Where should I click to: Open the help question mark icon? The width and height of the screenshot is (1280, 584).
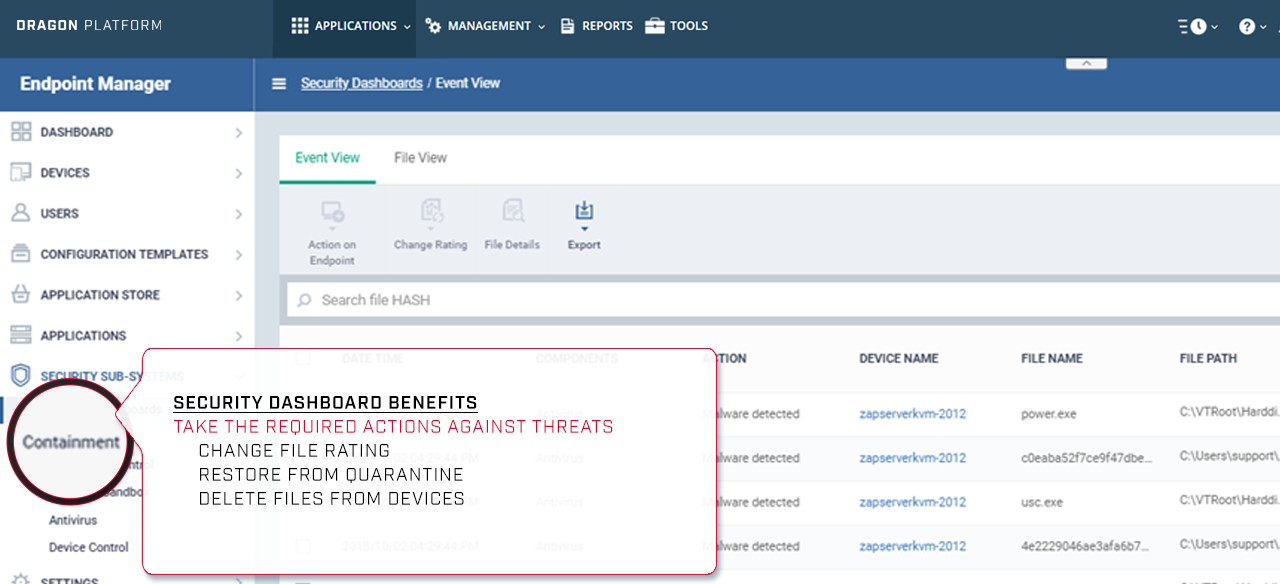[1246, 27]
